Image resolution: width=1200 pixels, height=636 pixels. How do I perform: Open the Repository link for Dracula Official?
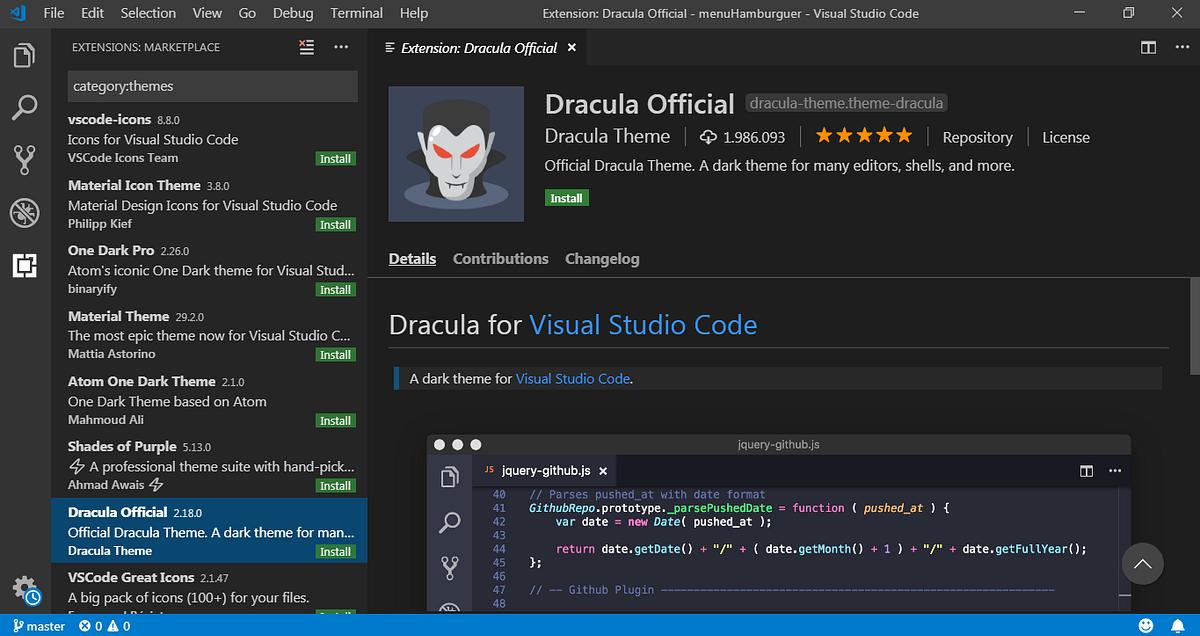tap(977, 137)
